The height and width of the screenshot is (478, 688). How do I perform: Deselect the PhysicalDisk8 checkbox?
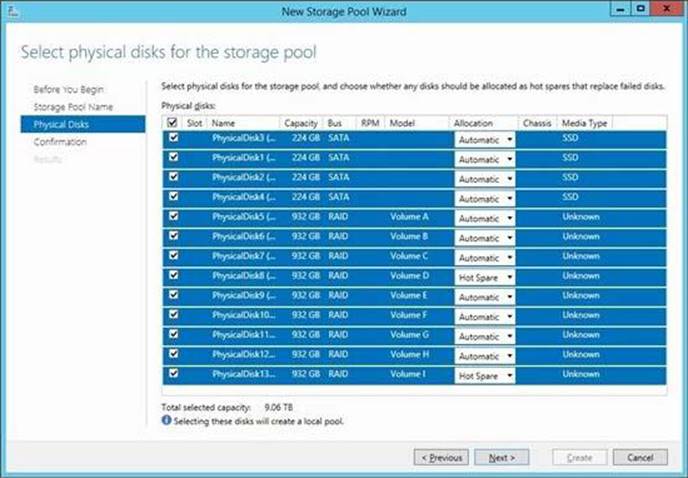pyautogui.click(x=174, y=276)
